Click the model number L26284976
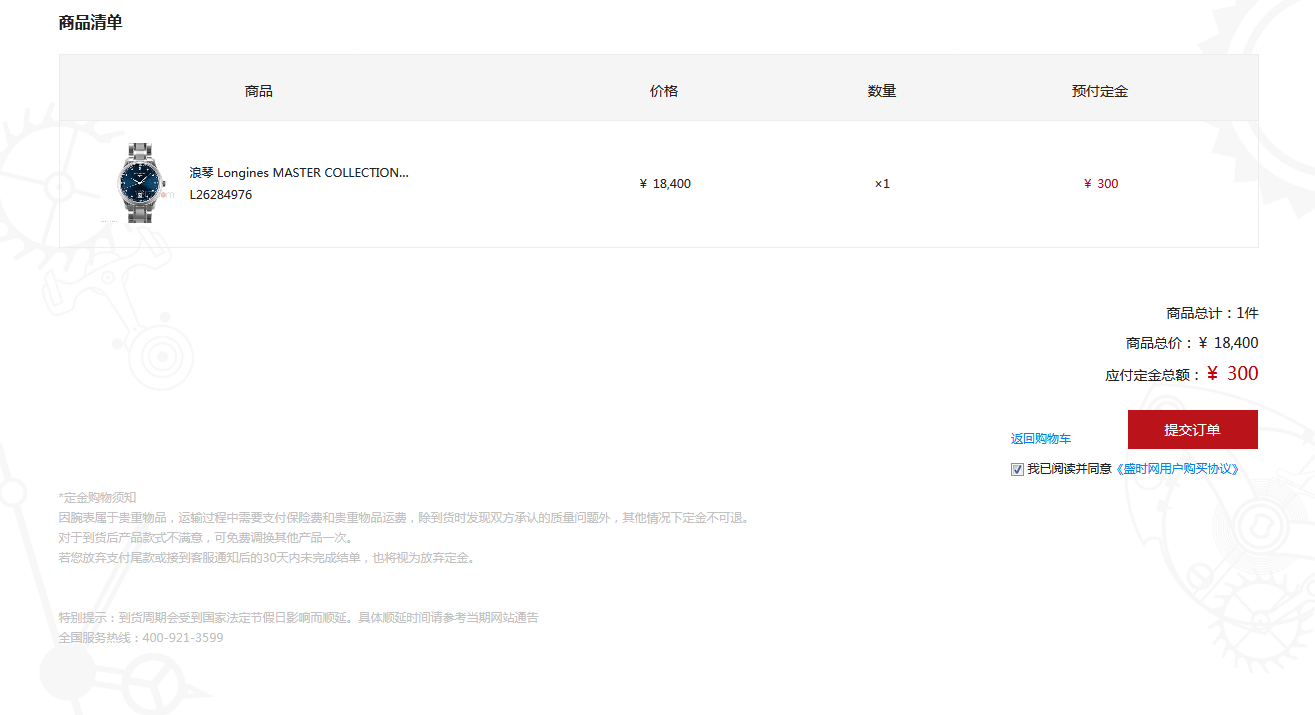1315x715 pixels. coord(221,195)
